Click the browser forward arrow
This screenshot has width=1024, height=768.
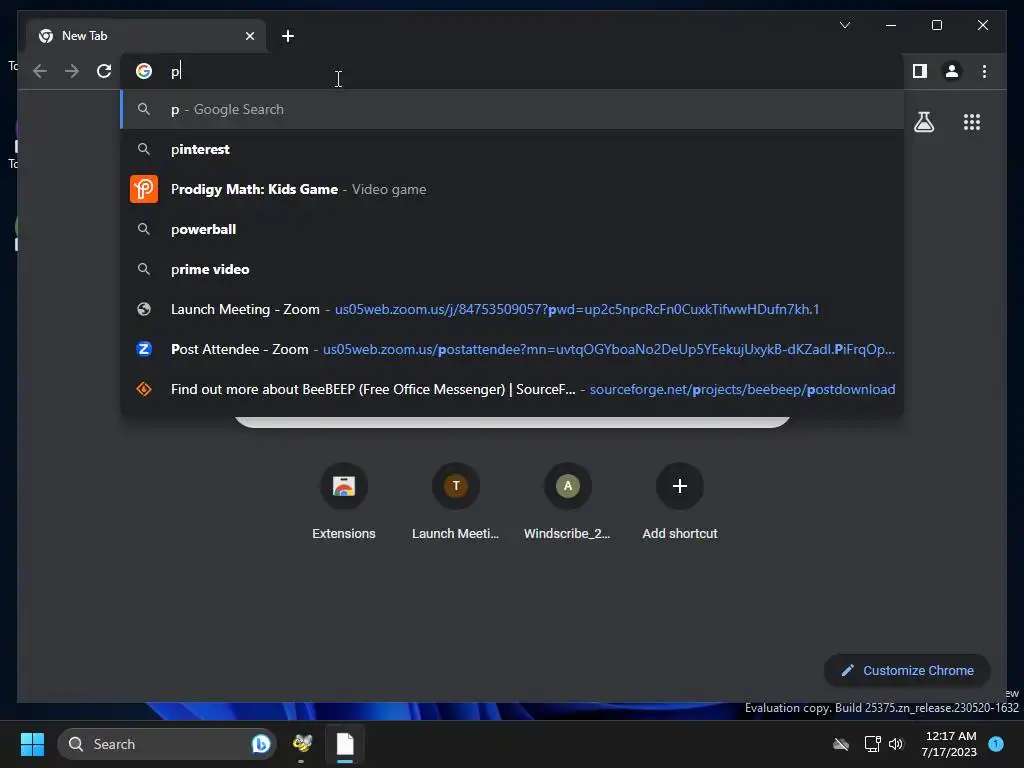pyautogui.click(x=72, y=71)
